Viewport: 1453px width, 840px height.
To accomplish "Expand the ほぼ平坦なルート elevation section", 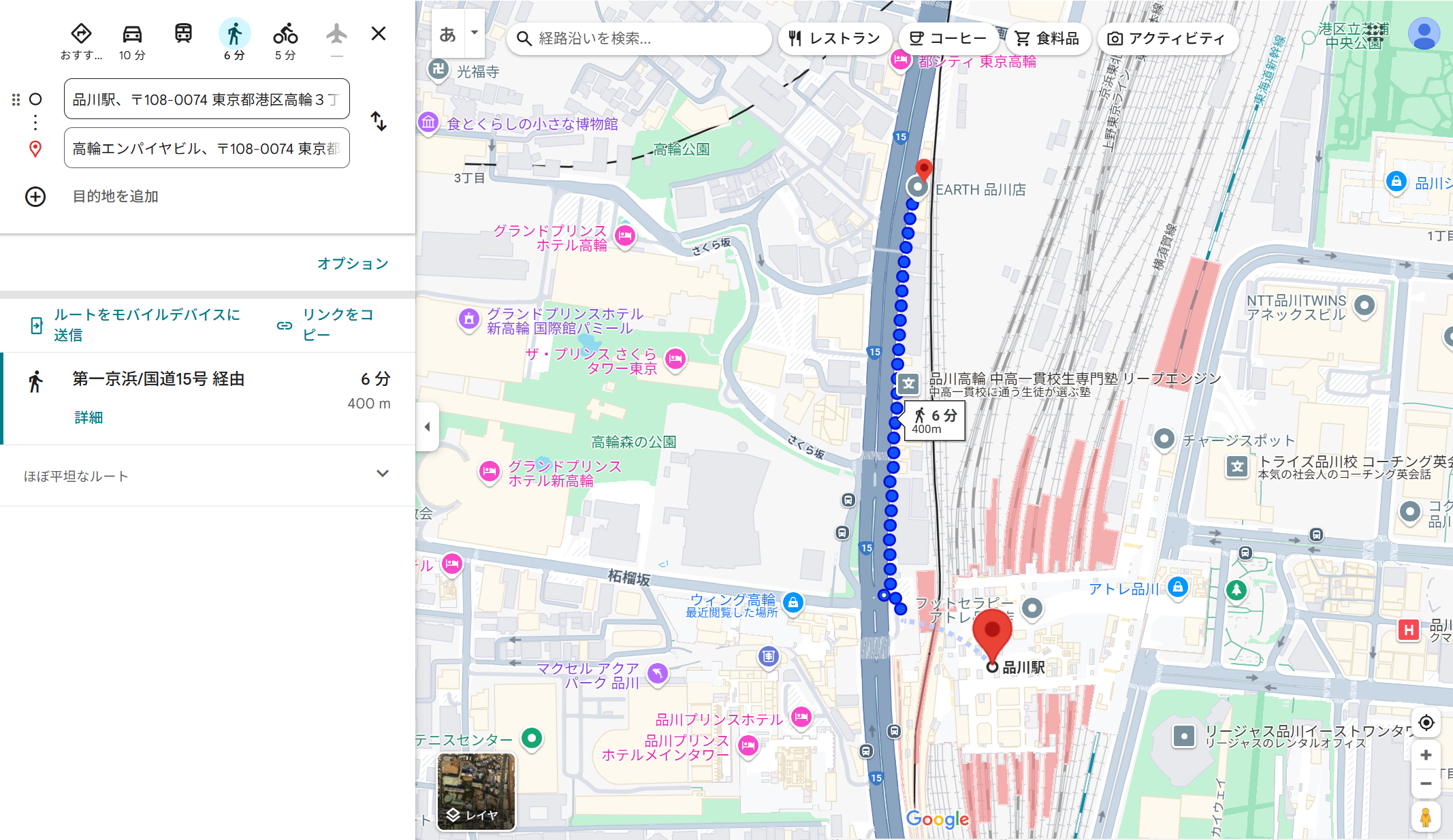I will pos(207,475).
